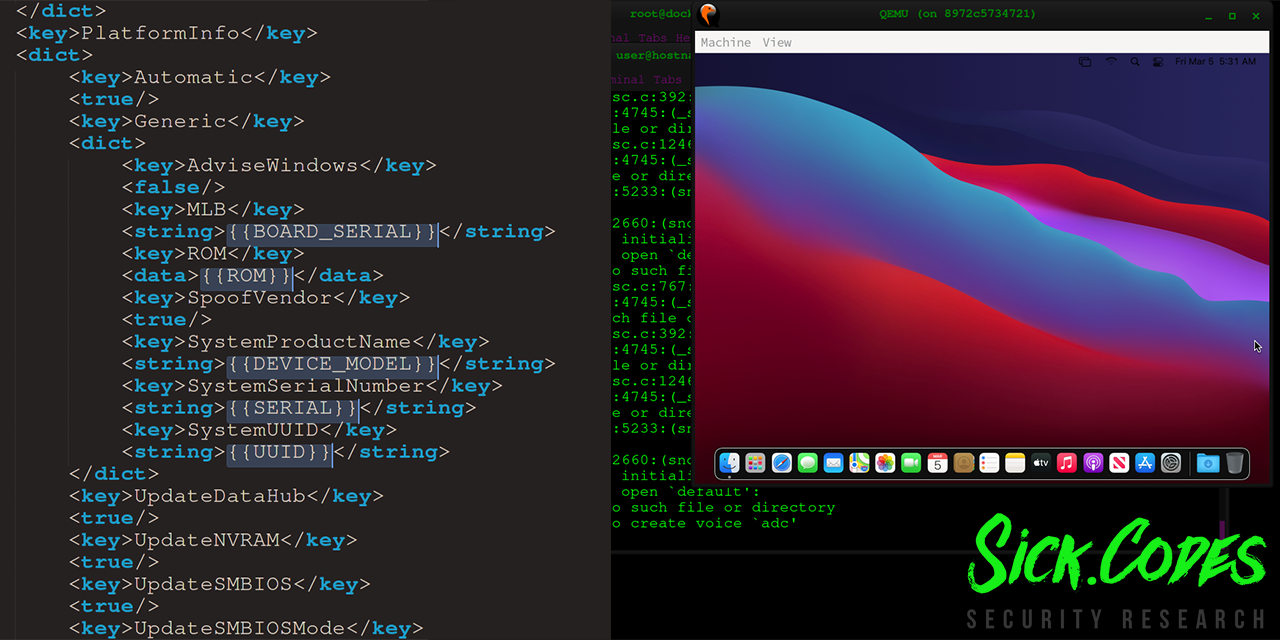Open Launchpad
Screen dimensions: 1280x640
pos(755,463)
